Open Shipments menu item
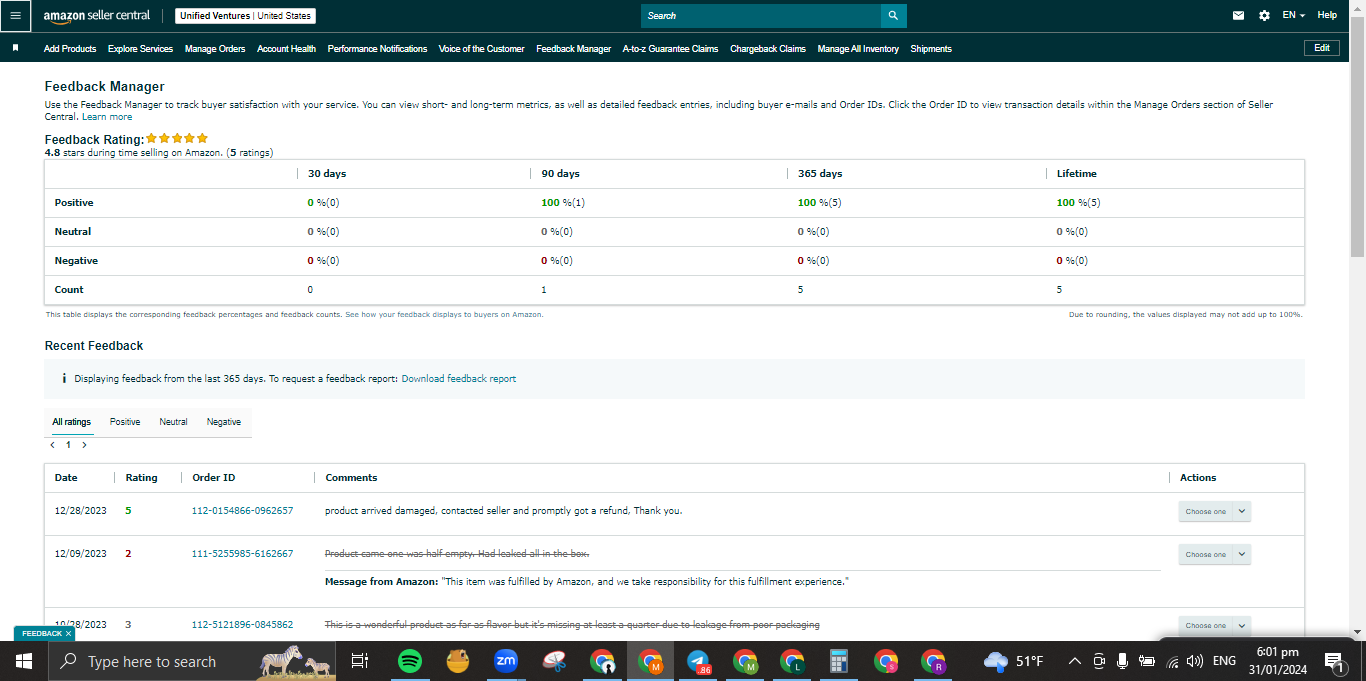Viewport: 1366px width, 681px height. point(931,49)
